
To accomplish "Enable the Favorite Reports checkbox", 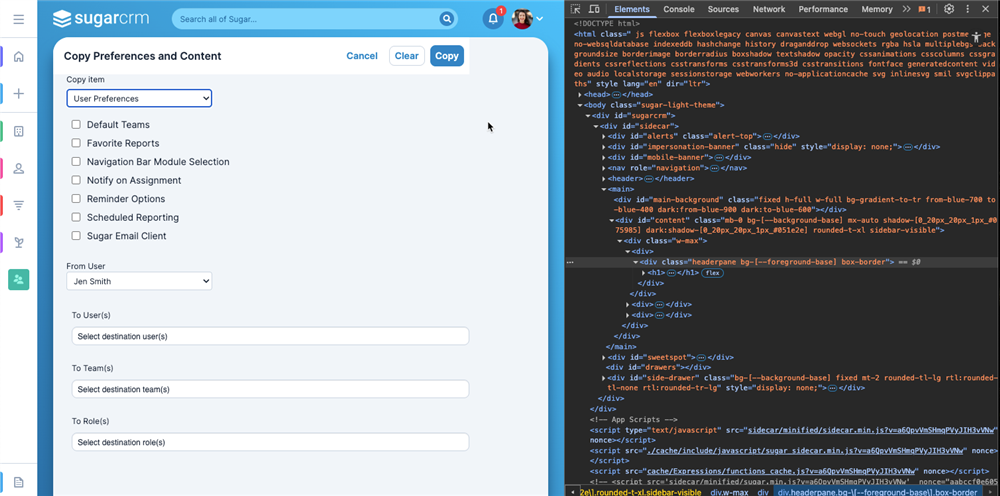I will click(76, 144).
